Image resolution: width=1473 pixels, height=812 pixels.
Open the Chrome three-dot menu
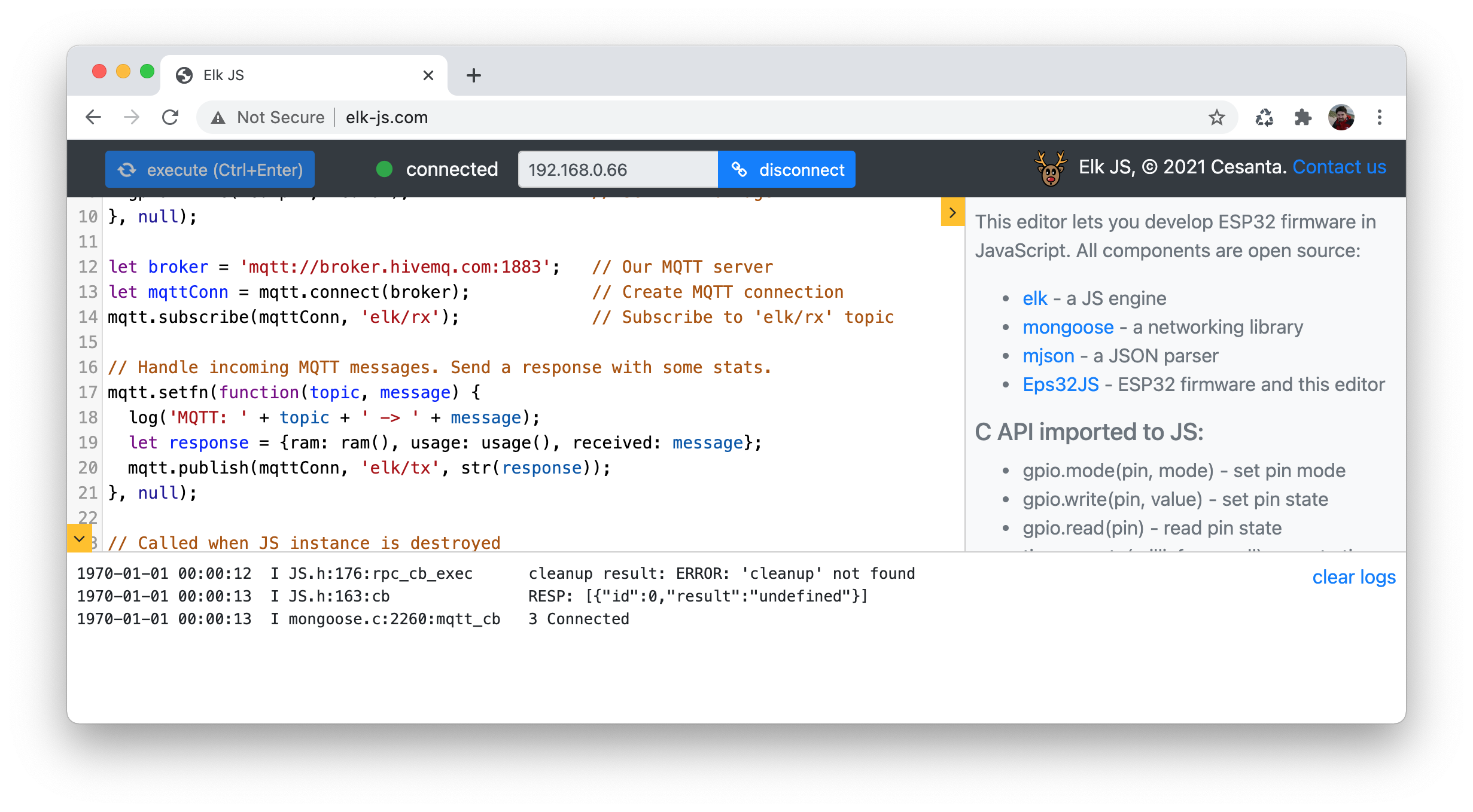pos(1380,117)
